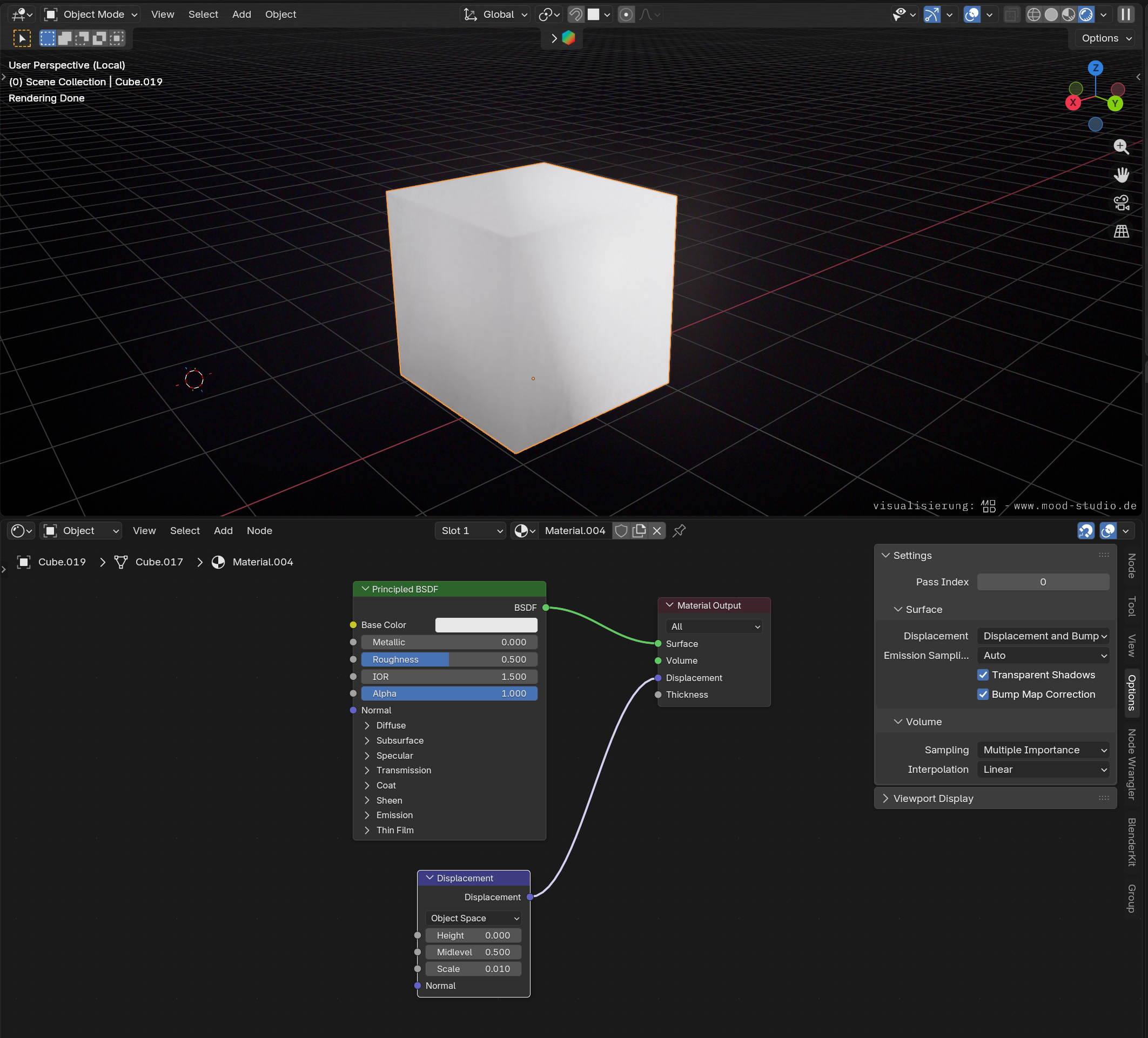Open the viewport Add menu
1148x1038 pixels.
(241, 14)
